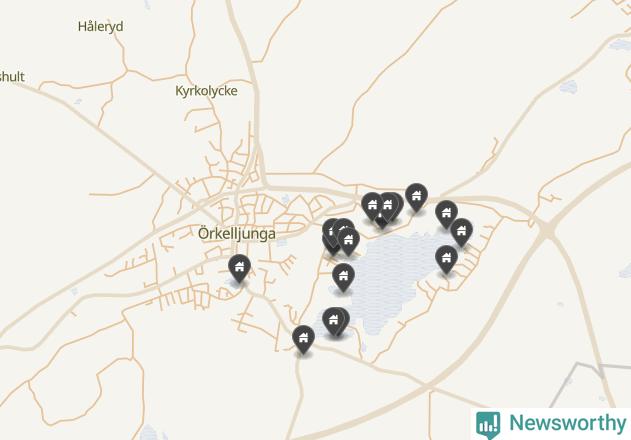Image resolution: width=631 pixels, height=440 pixels.
Task: Click leftmost marker in northern lake cluster
Action: 372,206
